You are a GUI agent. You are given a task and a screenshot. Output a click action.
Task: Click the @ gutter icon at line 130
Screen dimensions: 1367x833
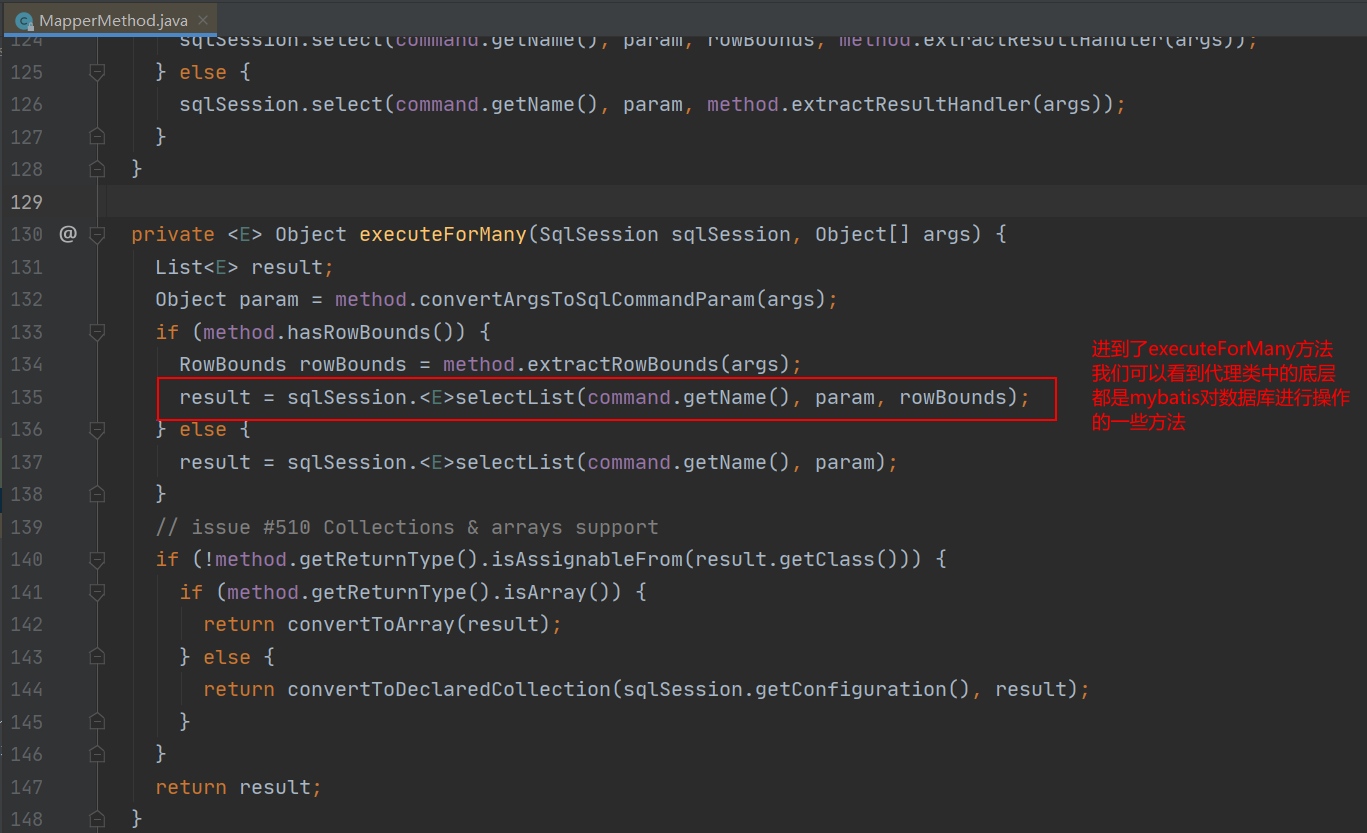(67, 234)
